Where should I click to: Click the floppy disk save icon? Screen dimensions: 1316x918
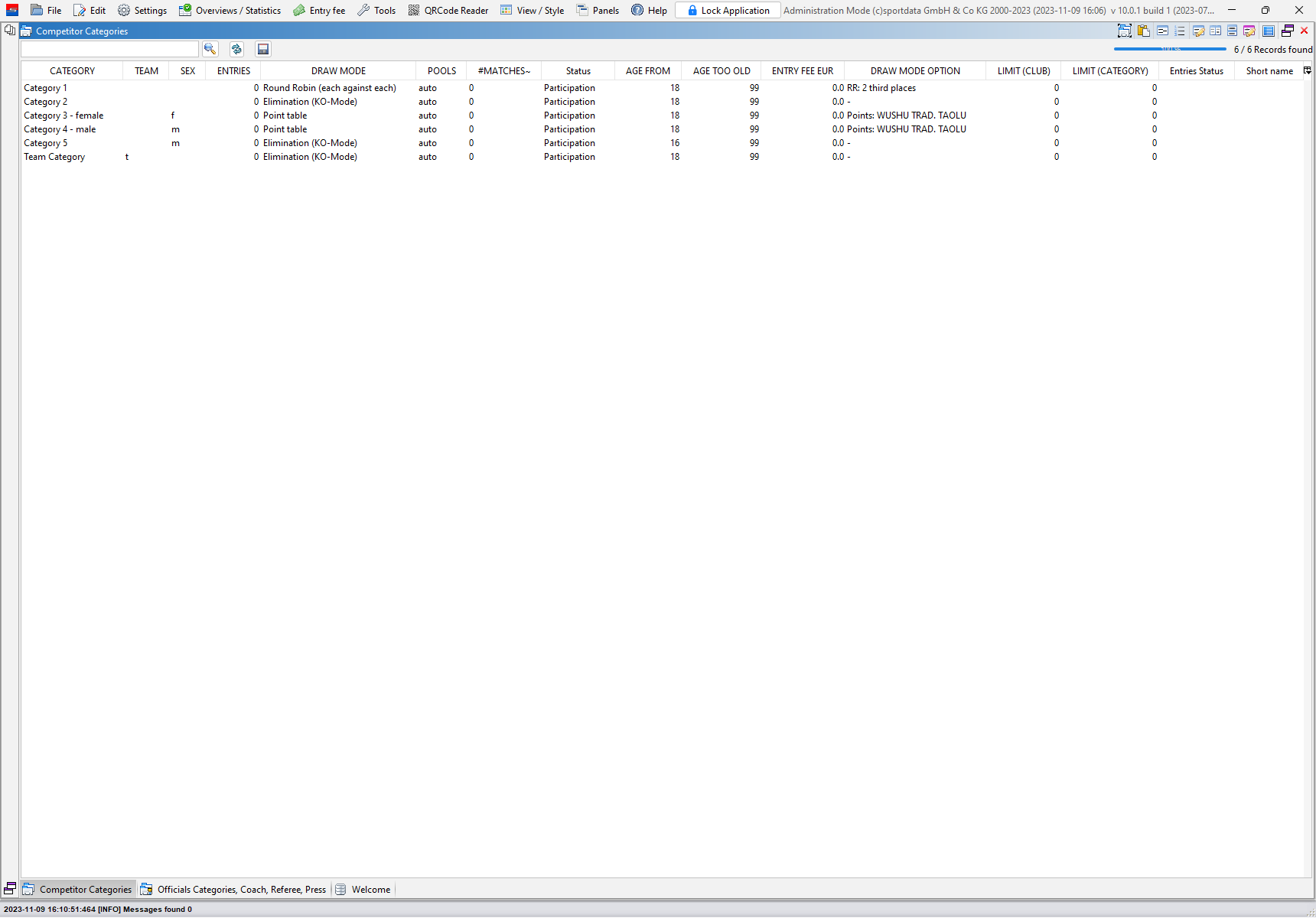point(263,49)
